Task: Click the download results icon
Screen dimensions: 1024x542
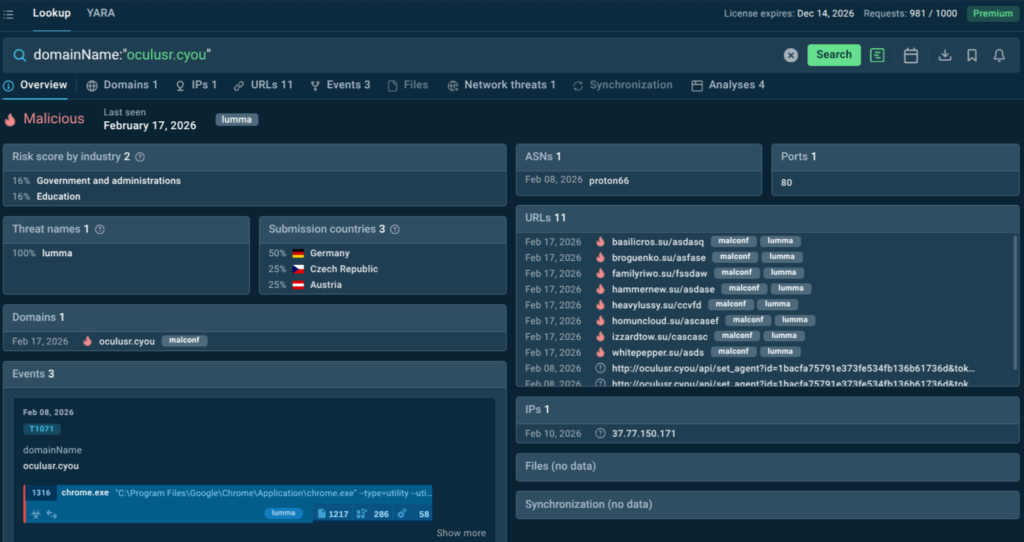Action: [x=945, y=55]
